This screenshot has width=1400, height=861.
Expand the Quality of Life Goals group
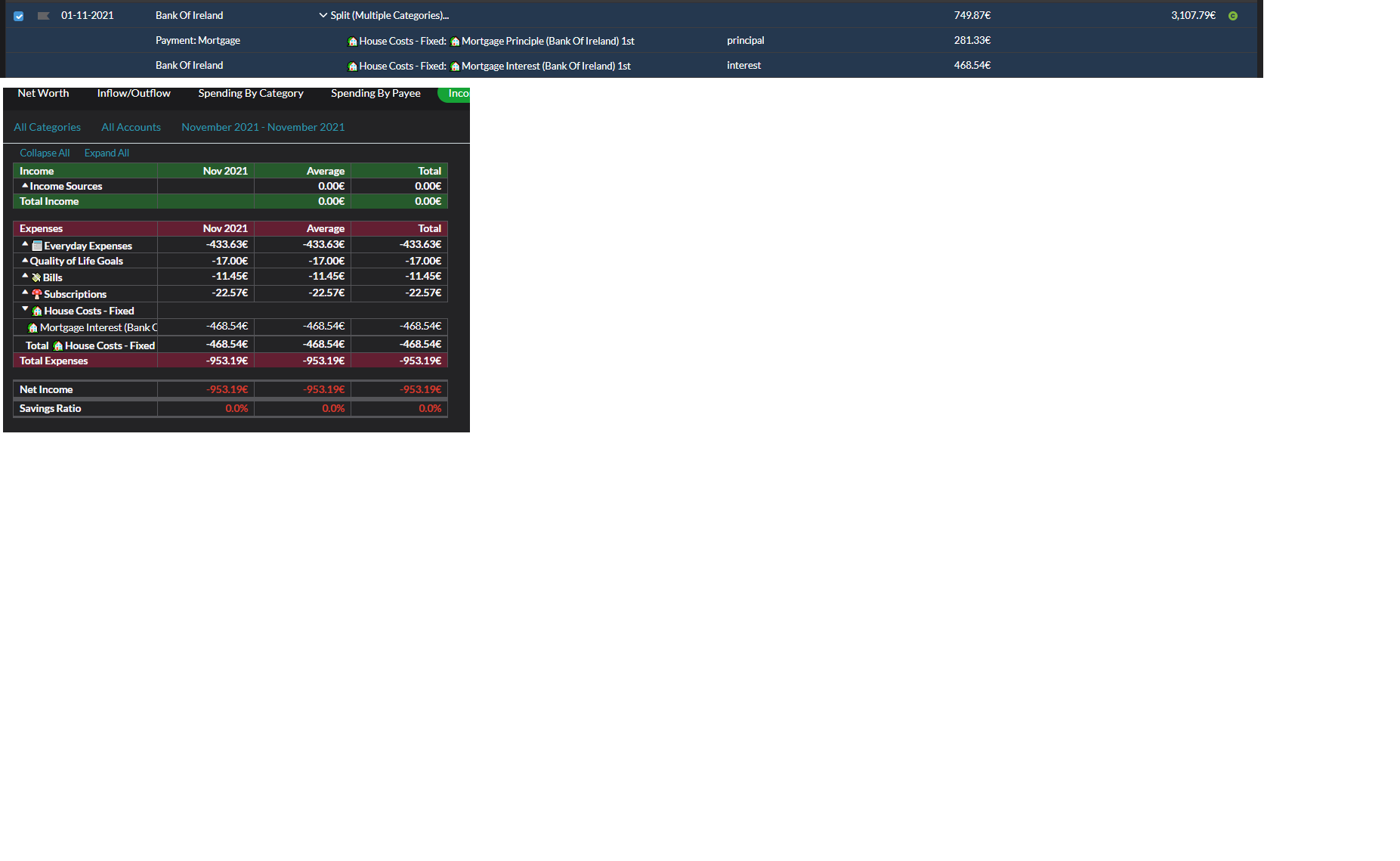coord(25,260)
